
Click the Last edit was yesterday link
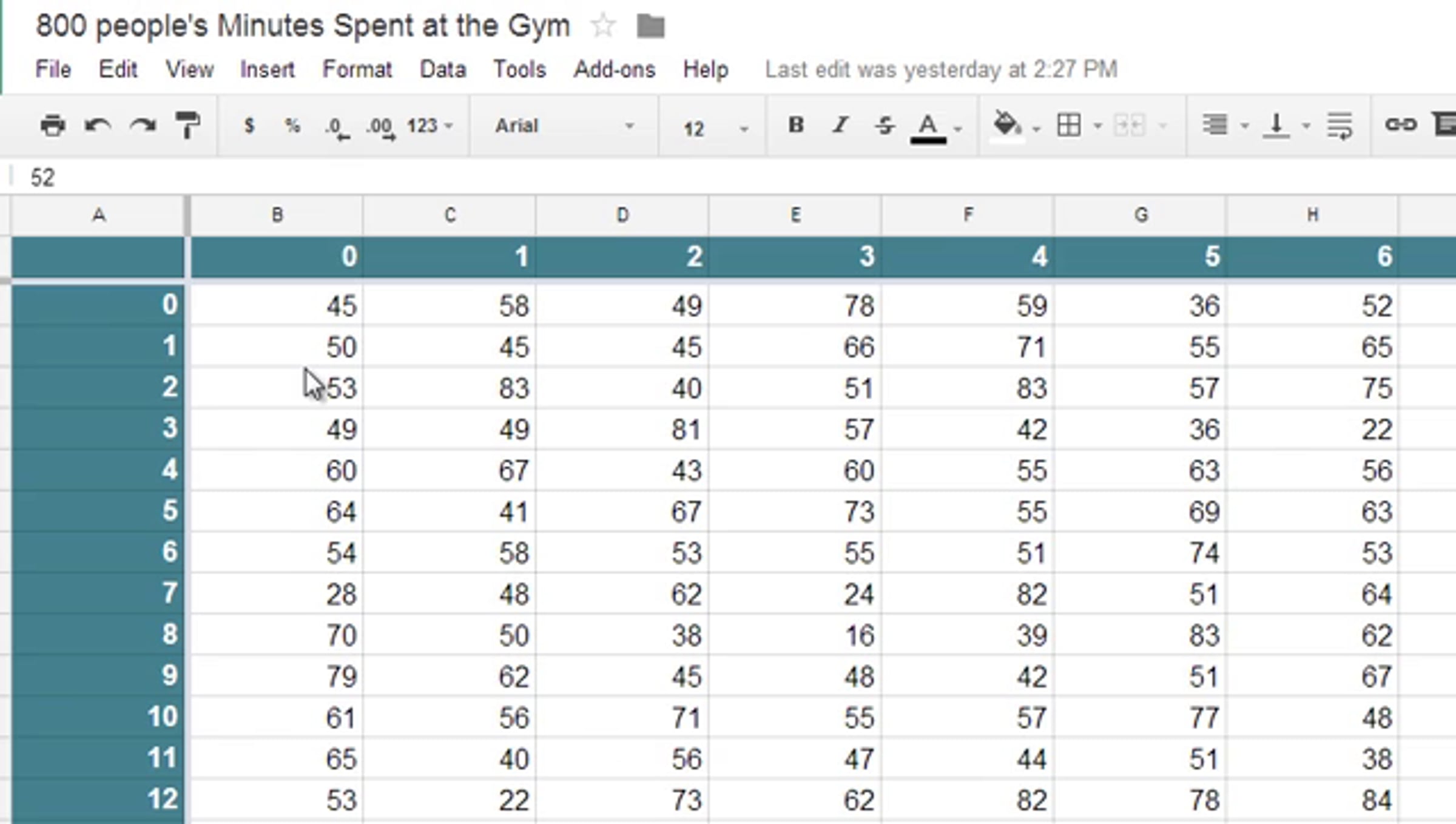[940, 70]
